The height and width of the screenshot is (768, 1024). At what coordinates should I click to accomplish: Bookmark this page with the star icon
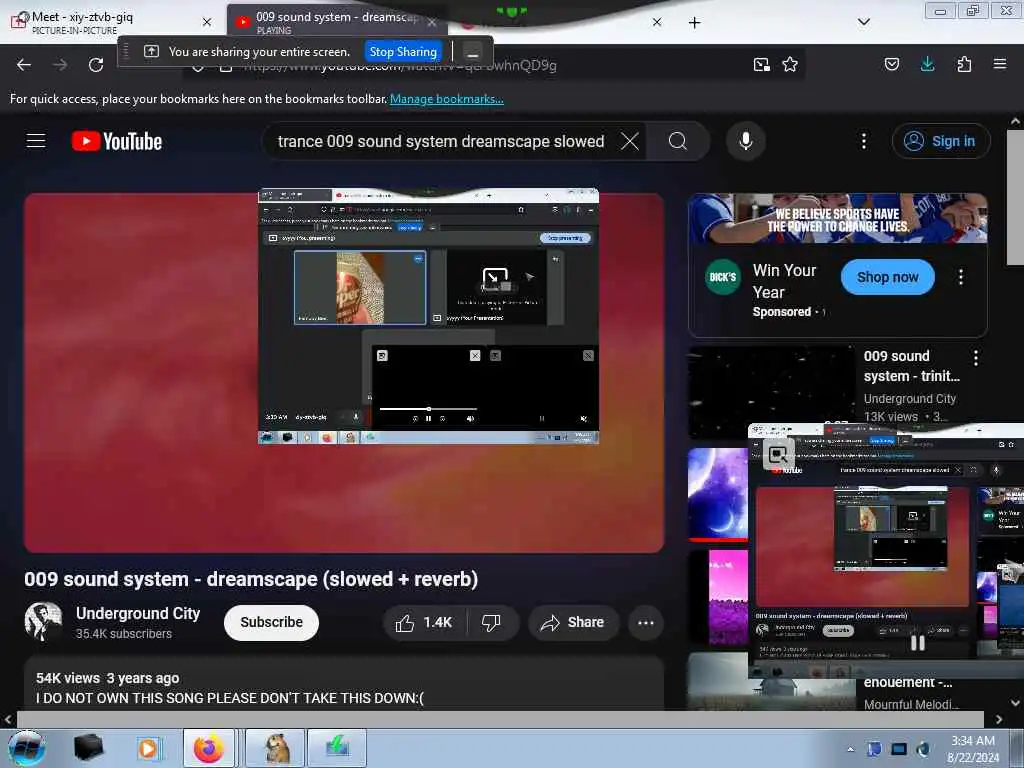(x=790, y=65)
